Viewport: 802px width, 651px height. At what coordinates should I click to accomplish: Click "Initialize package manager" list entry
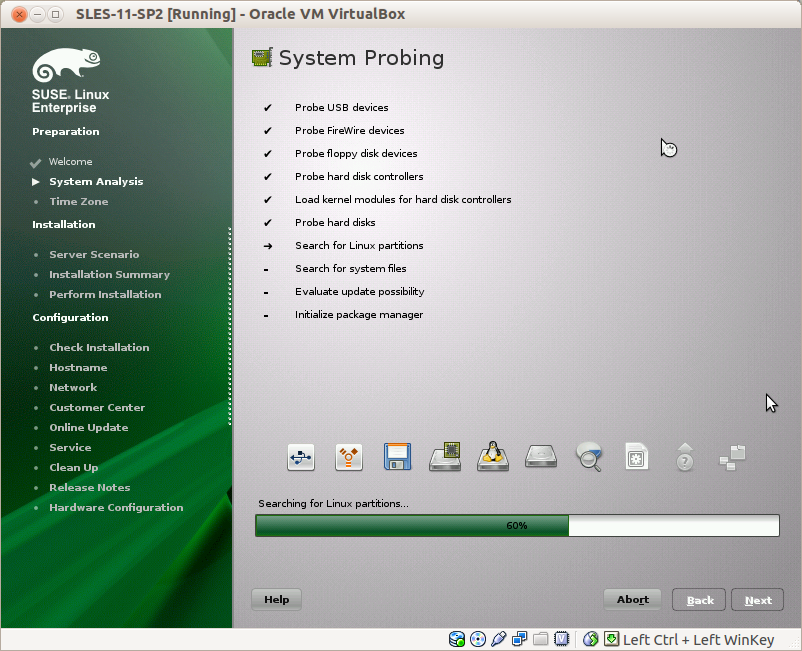click(359, 315)
